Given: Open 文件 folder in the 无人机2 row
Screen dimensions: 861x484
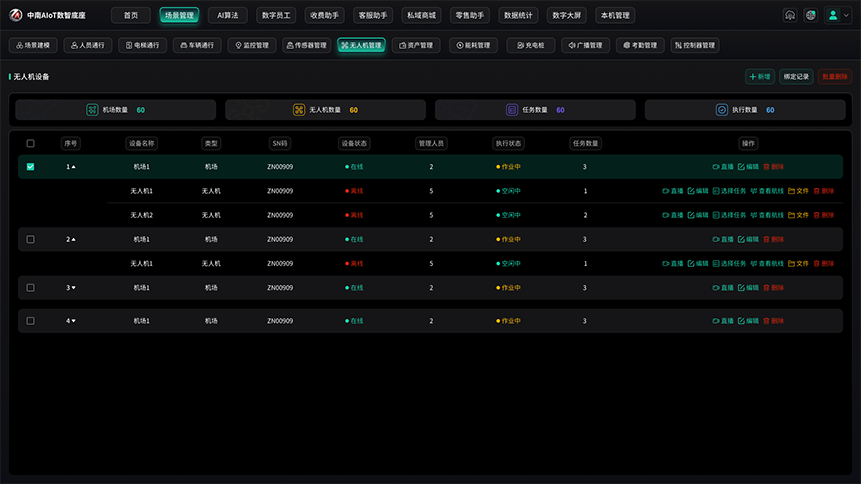Looking at the screenshot, I should (798, 215).
